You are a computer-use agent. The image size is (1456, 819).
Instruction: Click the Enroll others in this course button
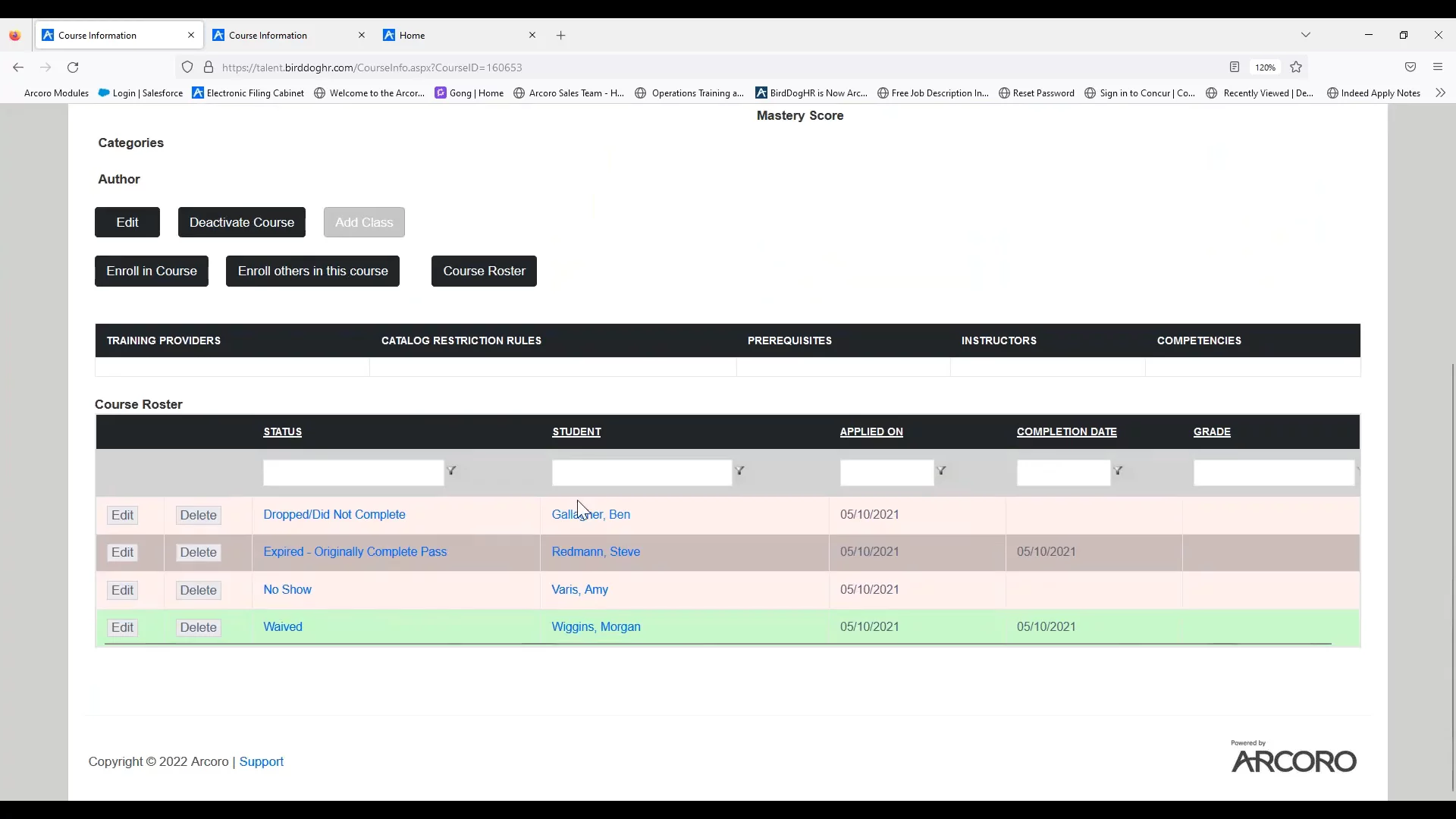312,271
